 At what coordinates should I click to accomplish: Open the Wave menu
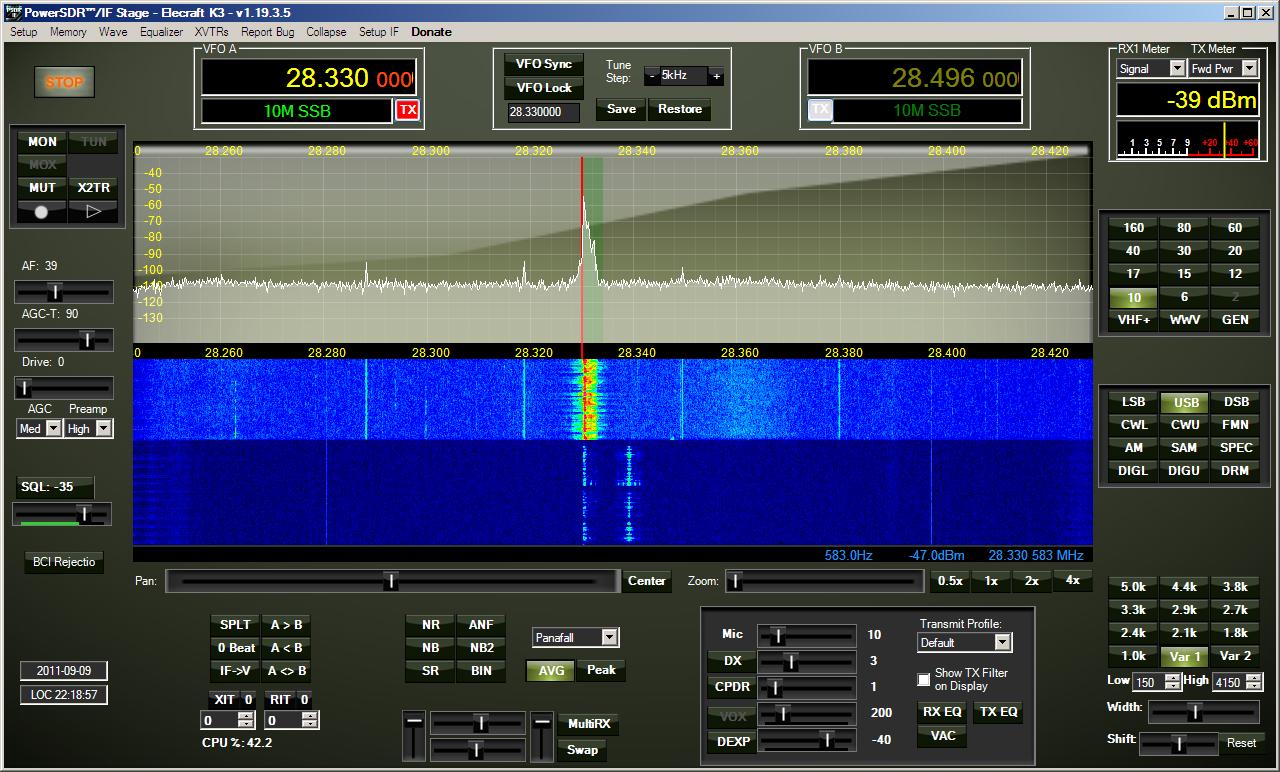[x=113, y=32]
